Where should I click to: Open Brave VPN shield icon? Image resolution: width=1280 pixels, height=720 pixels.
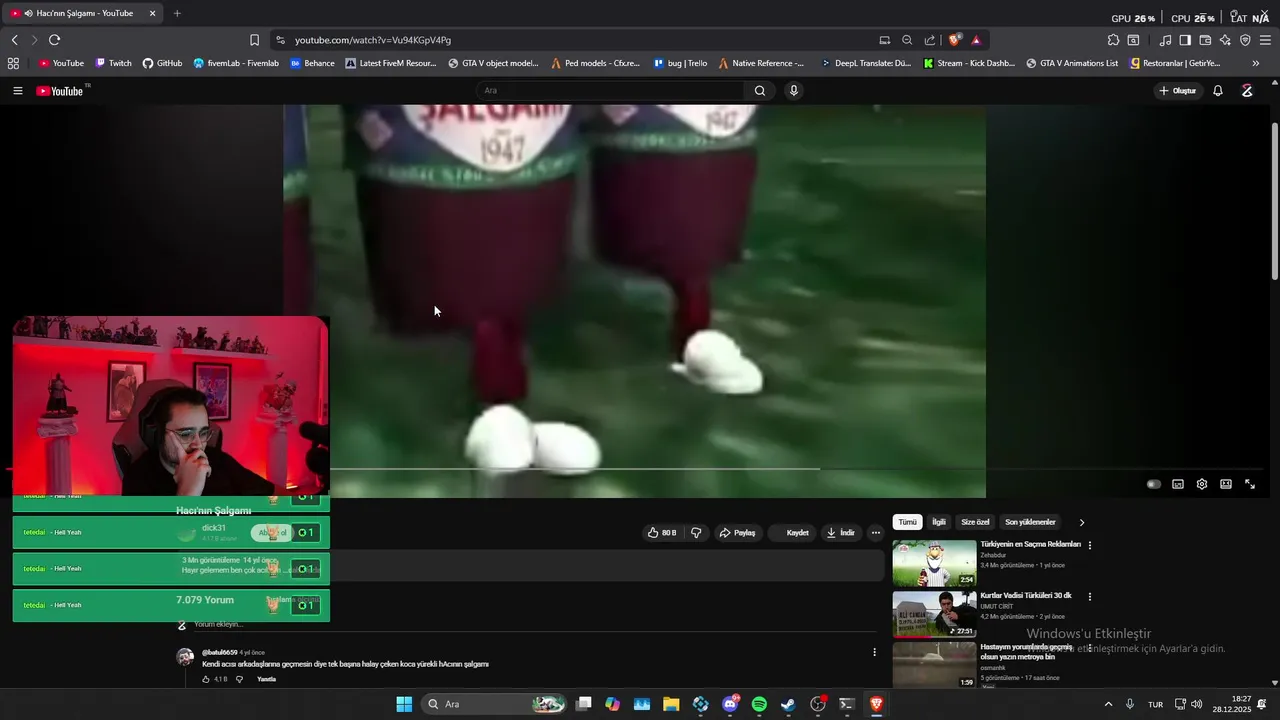1245,40
